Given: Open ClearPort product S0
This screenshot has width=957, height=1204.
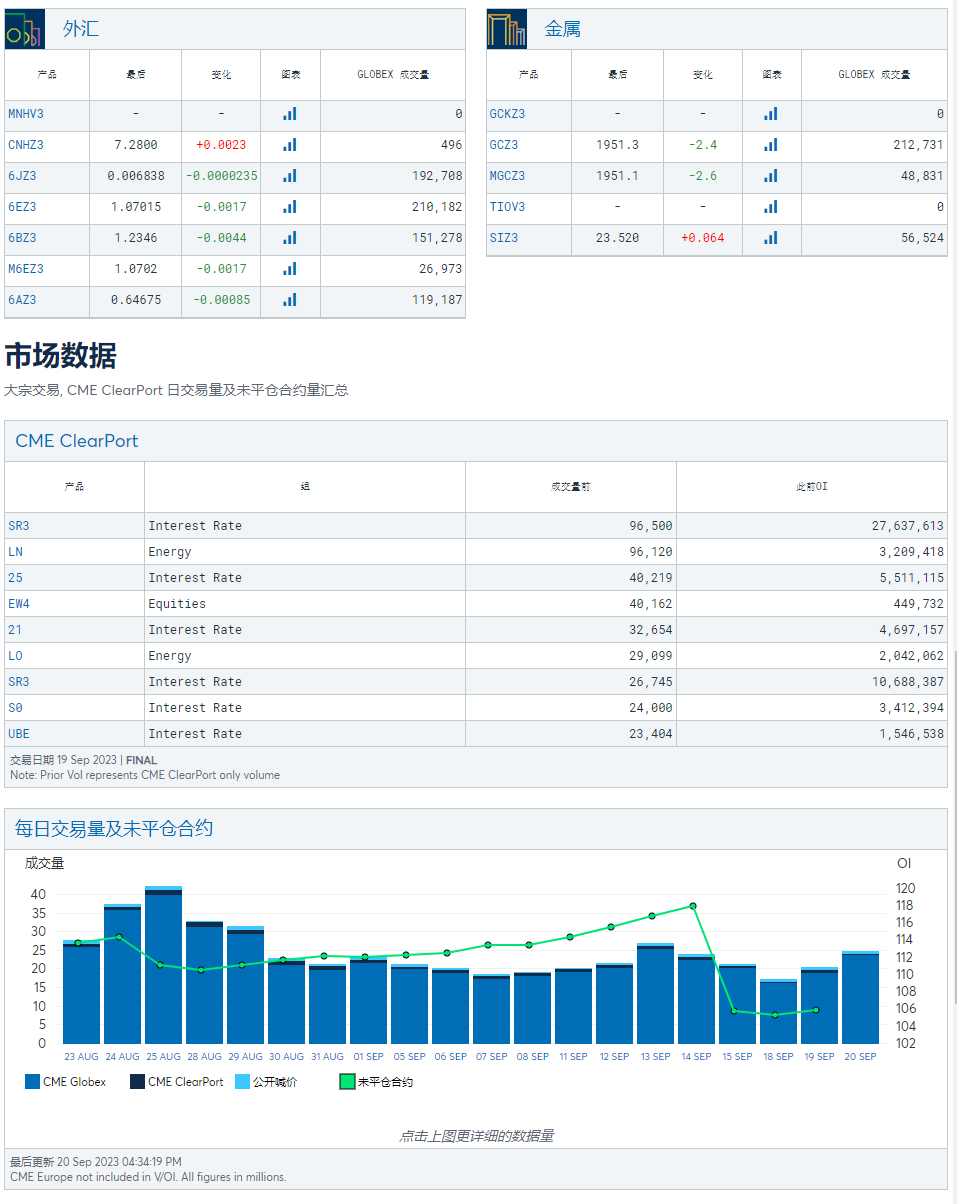Looking at the screenshot, I should click(15, 708).
